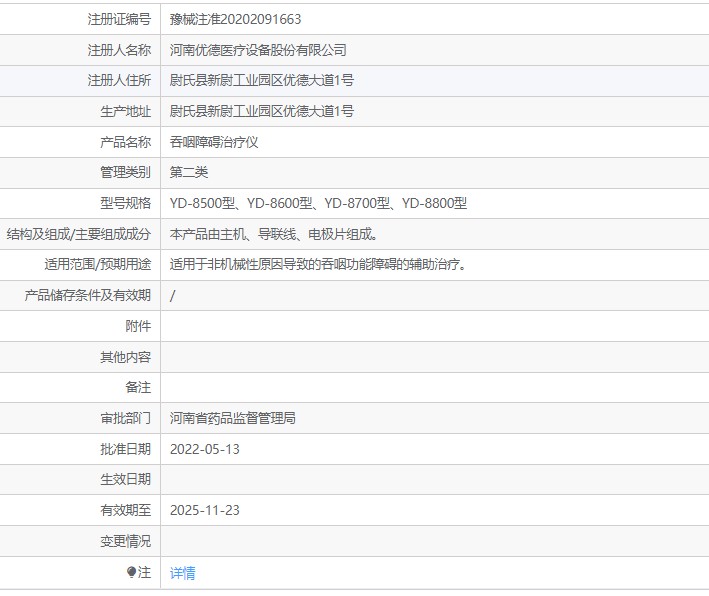Image resolution: width=709 pixels, height=596 pixels.
Task: Click the 注册人名称 label
Action: (x=119, y=50)
